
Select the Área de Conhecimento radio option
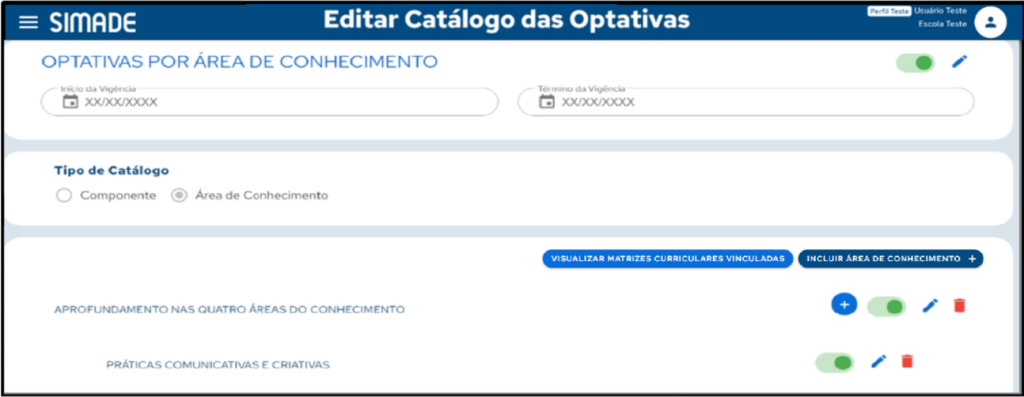(179, 195)
